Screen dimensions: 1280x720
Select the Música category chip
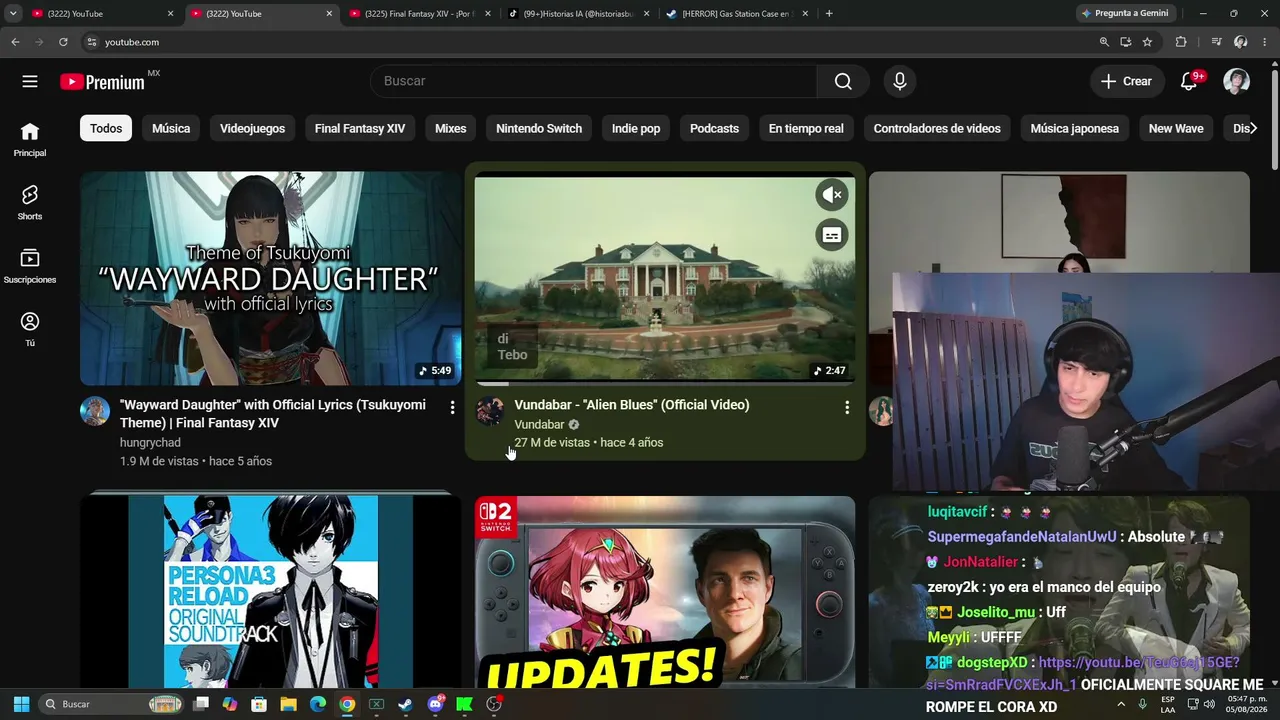tap(171, 128)
